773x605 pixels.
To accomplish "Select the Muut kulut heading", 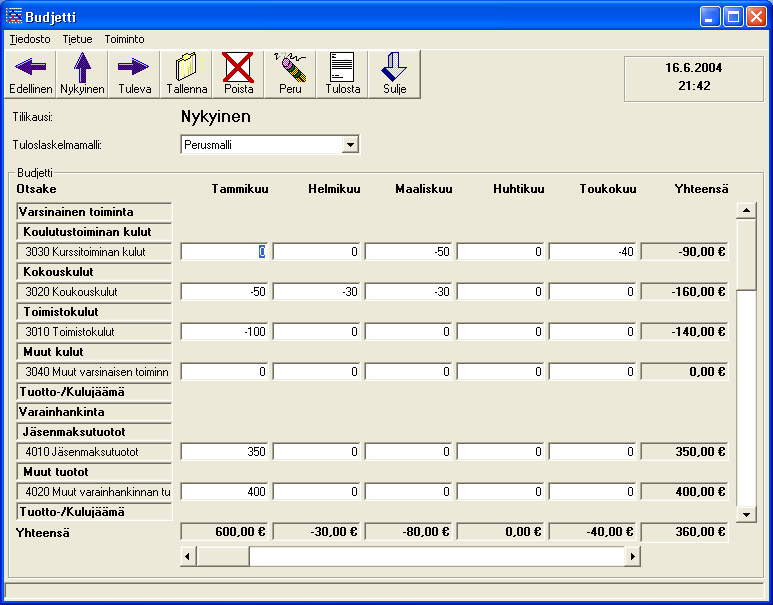I will (94, 352).
